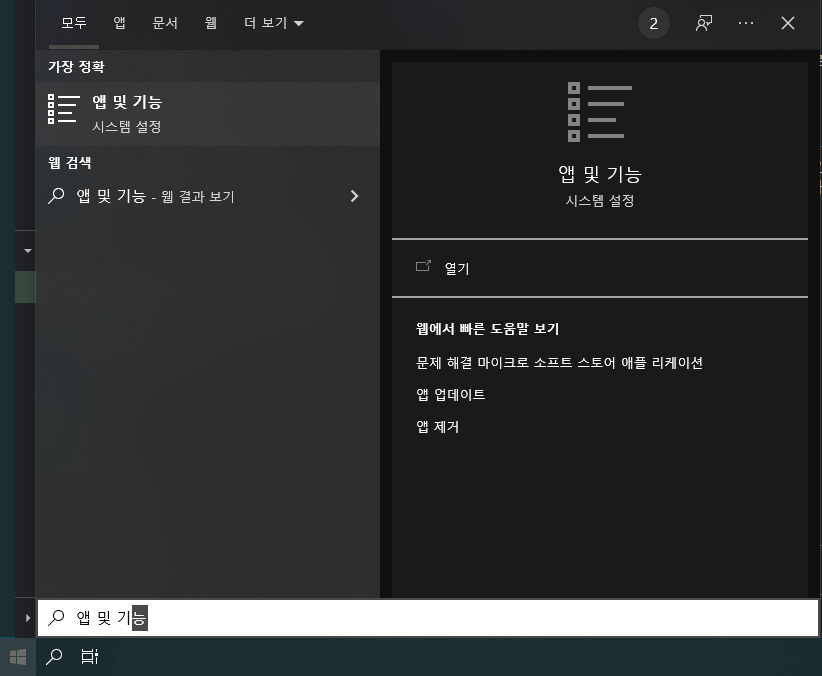The height and width of the screenshot is (676, 822).
Task: Open the Windows Start button
Action: click(18, 657)
